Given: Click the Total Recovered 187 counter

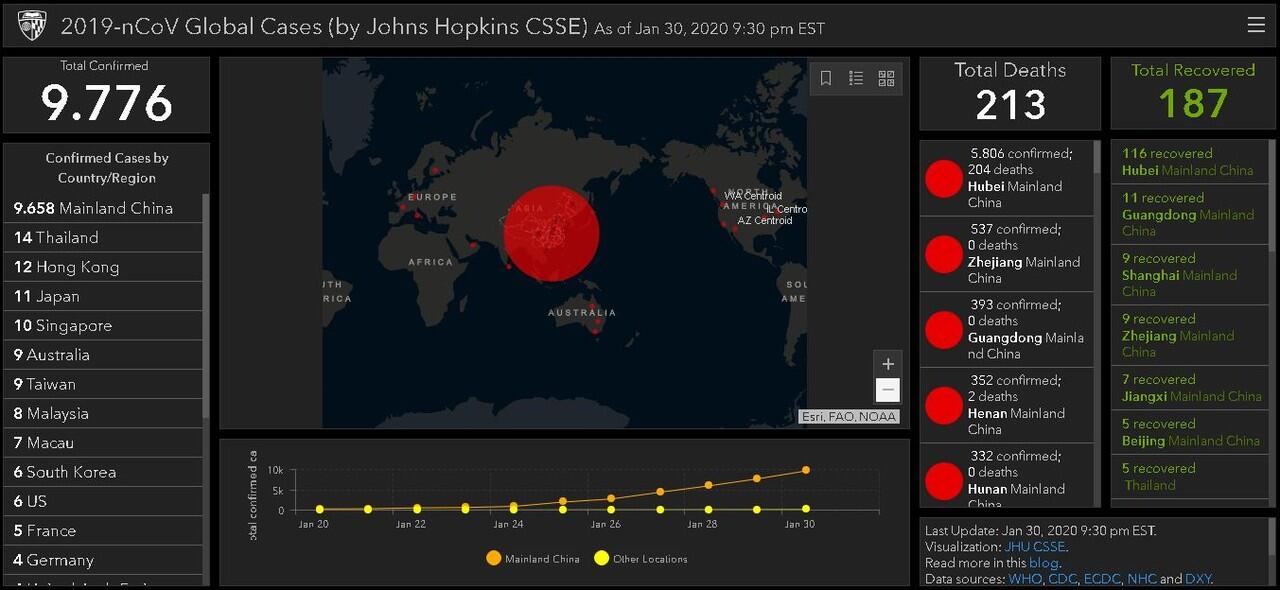Looking at the screenshot, I should pos(1193,93).
